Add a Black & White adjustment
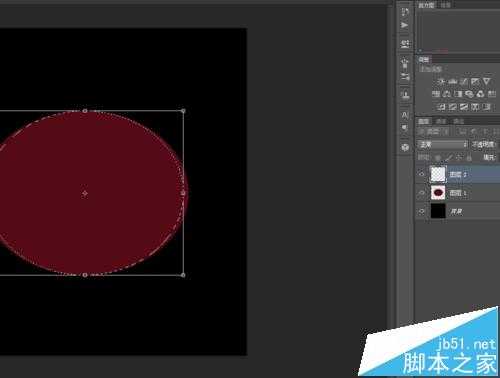 (458, 94)
